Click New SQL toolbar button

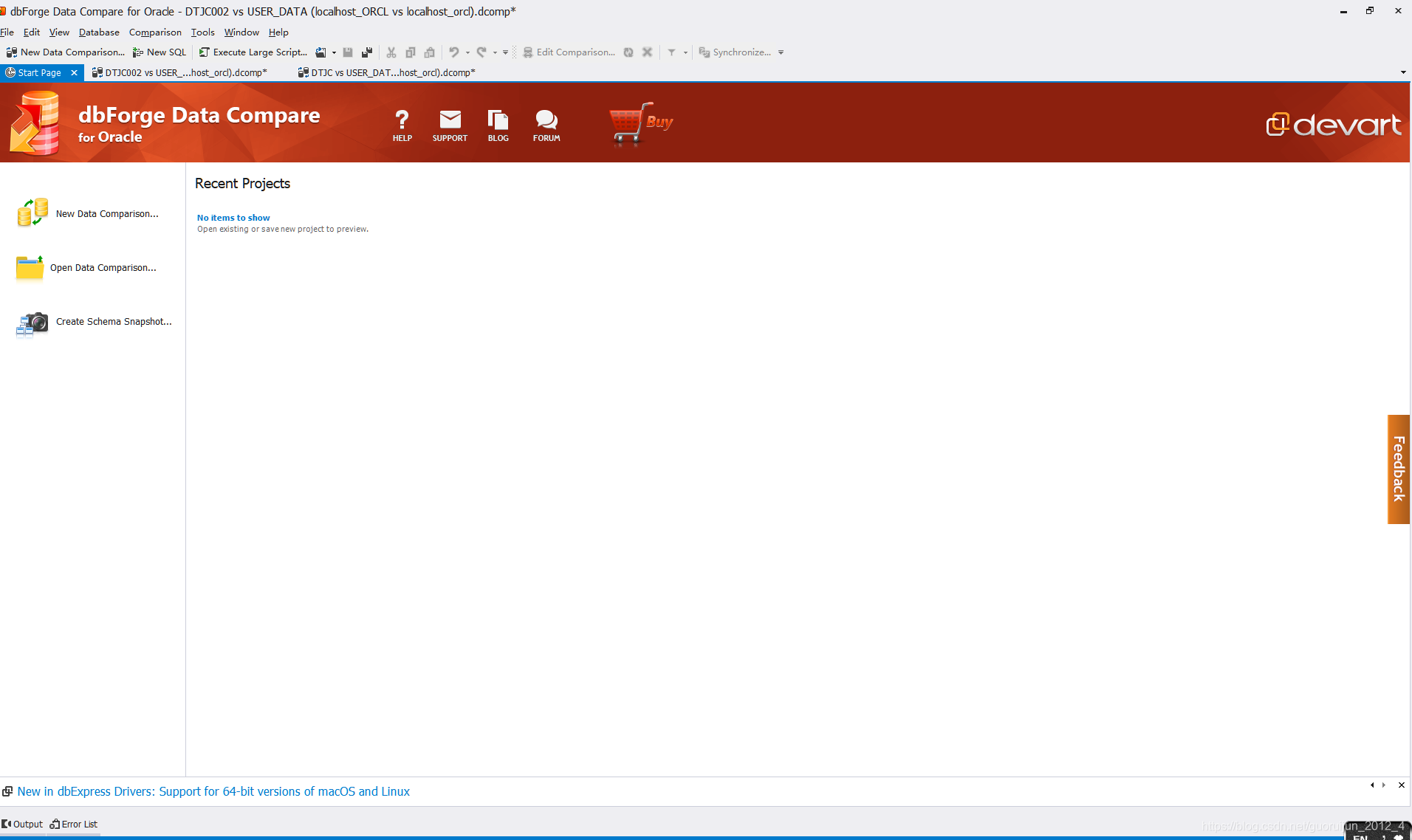pos(160,52)
